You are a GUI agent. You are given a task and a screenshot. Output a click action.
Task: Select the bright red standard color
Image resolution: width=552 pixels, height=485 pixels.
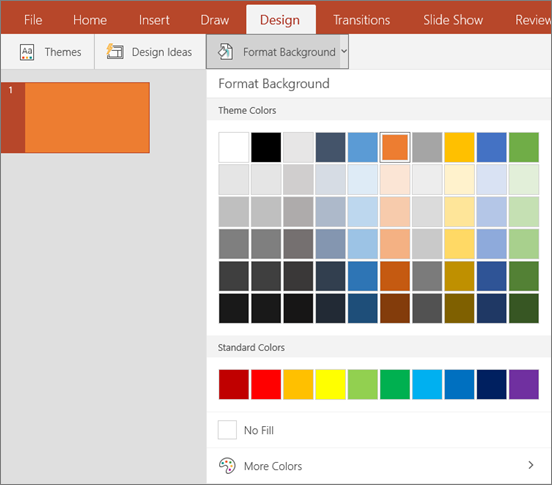click(x=266, y=384)
